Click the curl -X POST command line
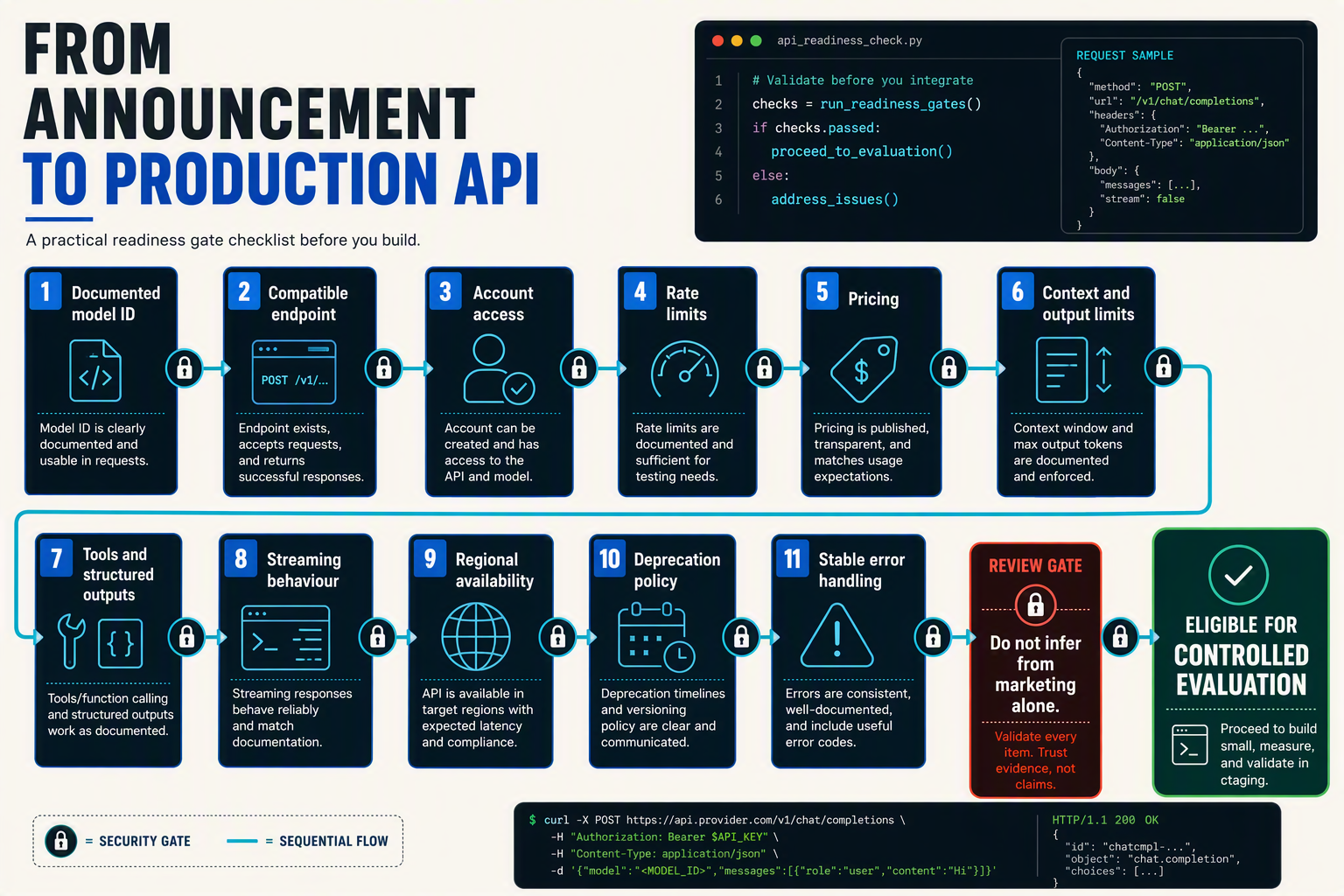The height and width of the screenshot is (896, 1344). 717,820
